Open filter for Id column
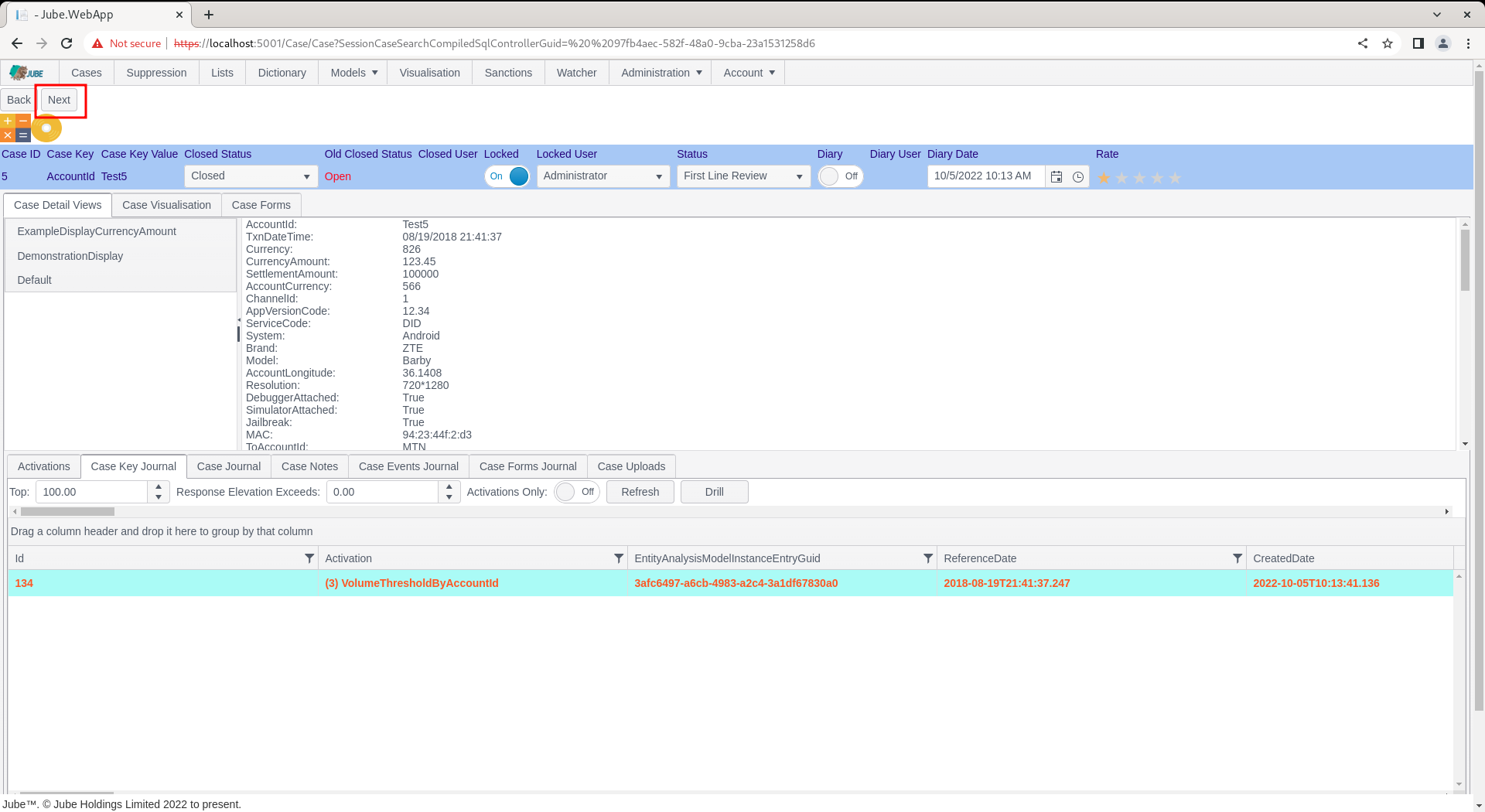This screenshot has width=1485, height=812. (x=309, y=558)
